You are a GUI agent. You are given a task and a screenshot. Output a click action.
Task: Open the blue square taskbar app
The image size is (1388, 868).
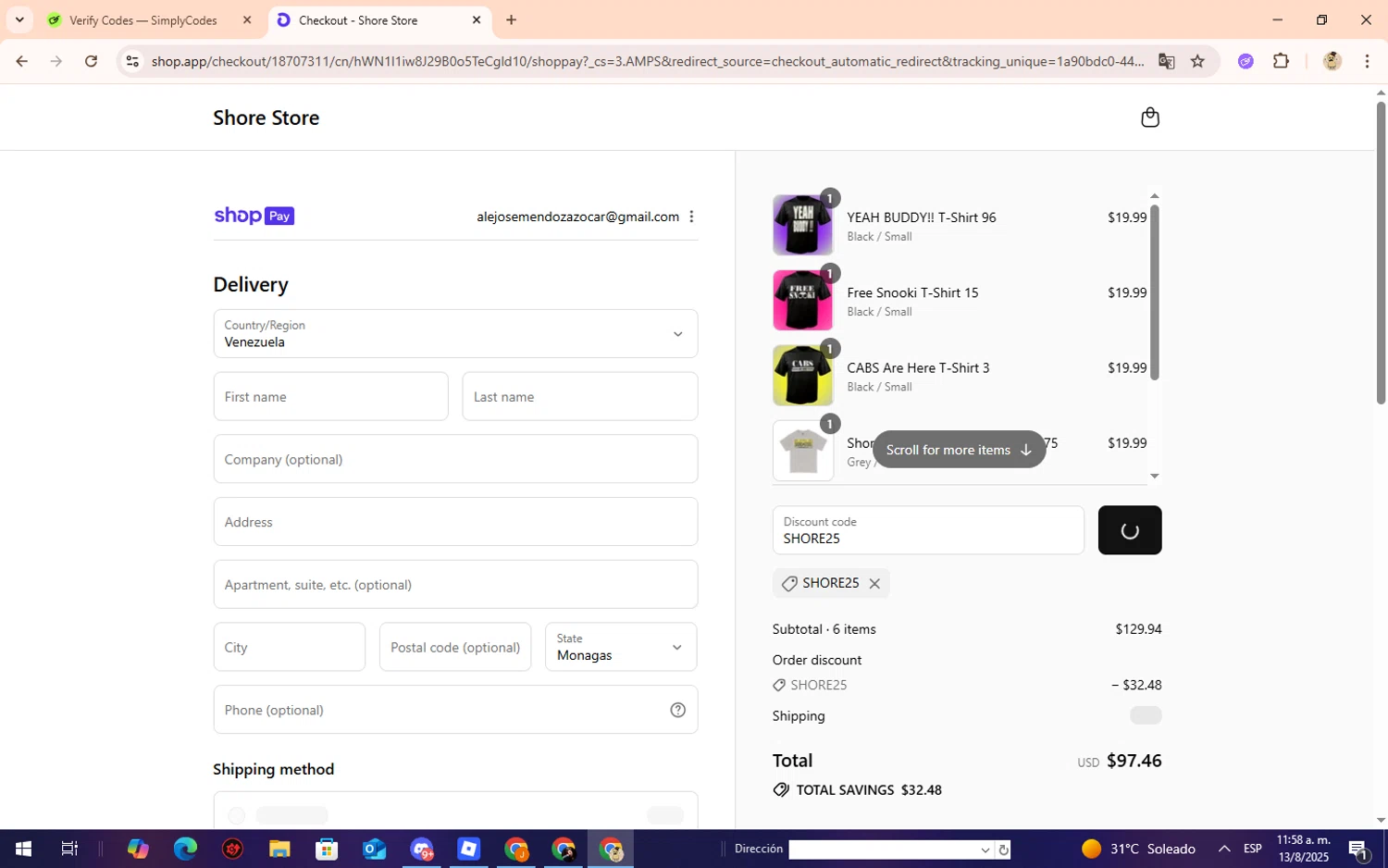coord(468,849)
